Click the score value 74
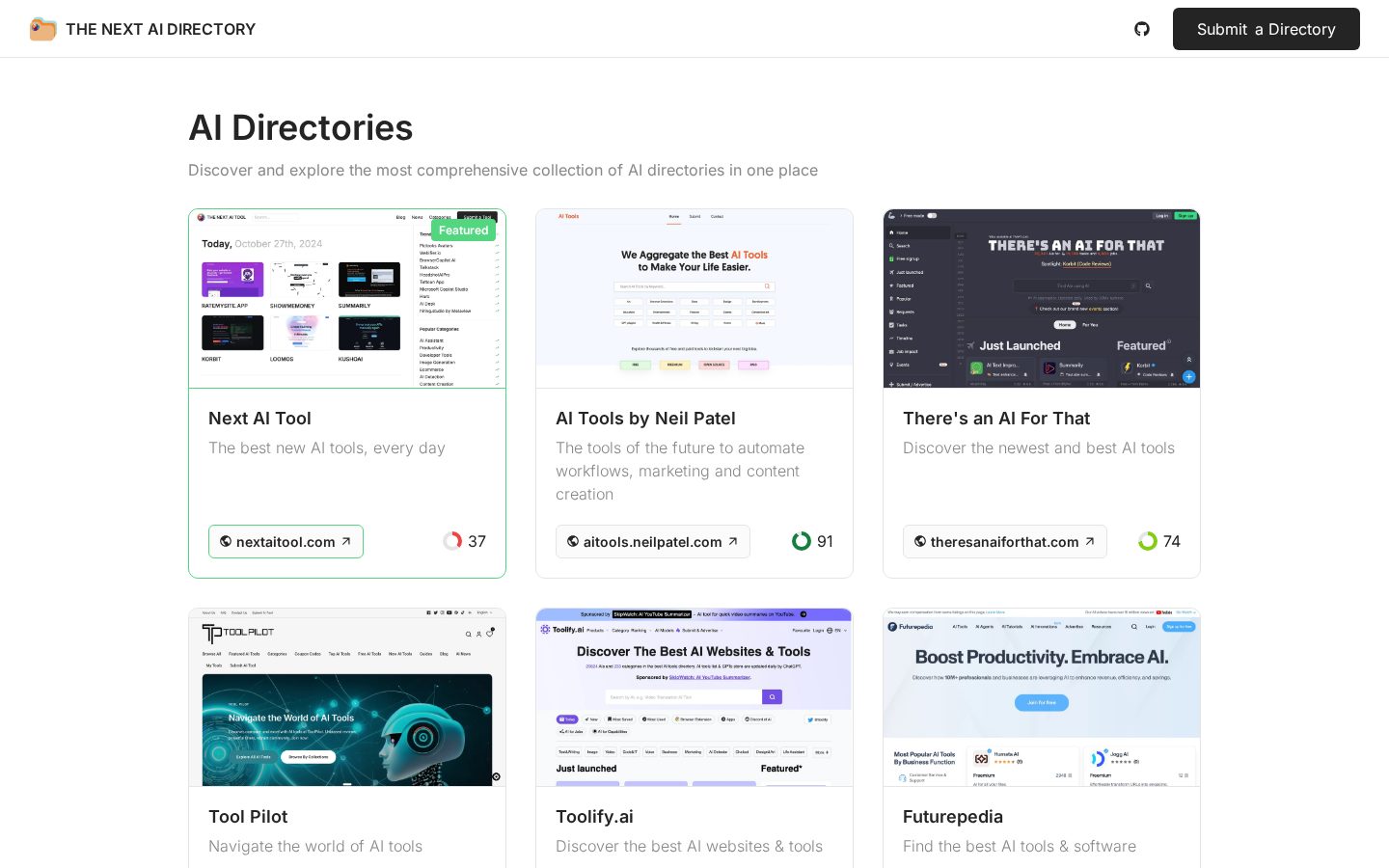The width and height of the screenshot is (1389, 868). [1172, 542]
